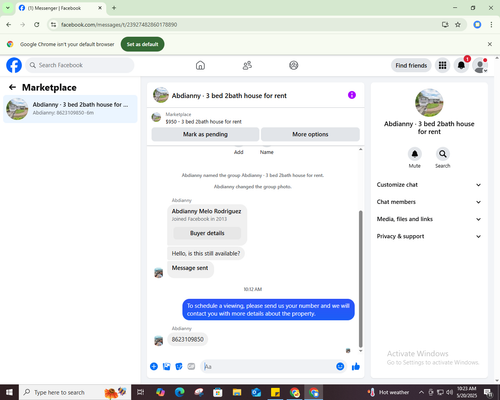Dismiss the default browser notification bar
Screen dimensions: 500x400
(x=490, y=44)
